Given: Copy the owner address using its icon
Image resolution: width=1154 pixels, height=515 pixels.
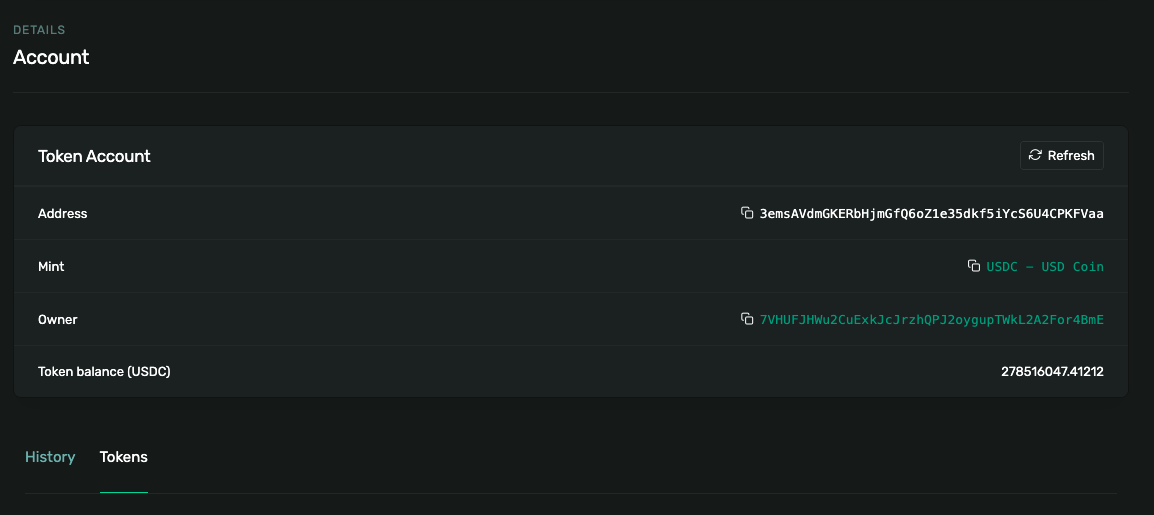Looking at the screenshot, I should pyautogui.click(x=746, y=319).
